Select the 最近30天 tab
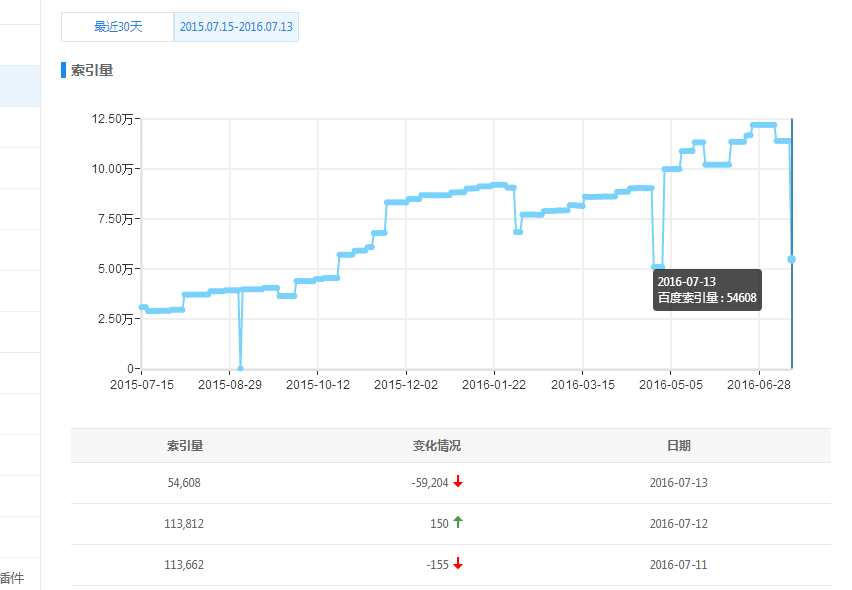This screenshot has width=852, height=590. (118, 27)
